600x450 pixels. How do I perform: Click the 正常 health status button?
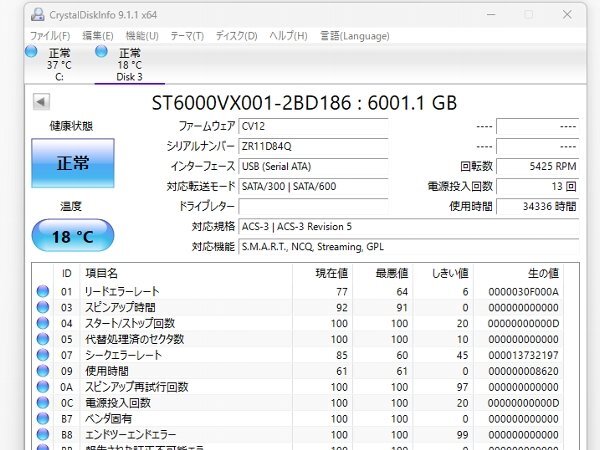[73, 163]
